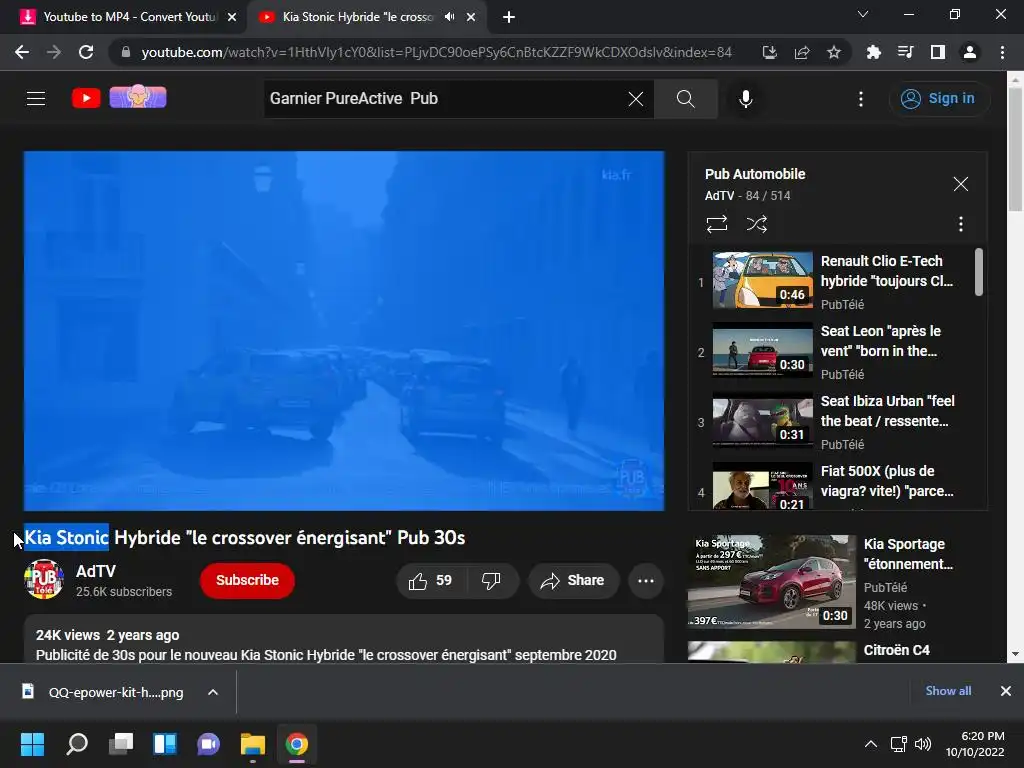Open the Pub Automobile playlist title link

click(755, 174)
